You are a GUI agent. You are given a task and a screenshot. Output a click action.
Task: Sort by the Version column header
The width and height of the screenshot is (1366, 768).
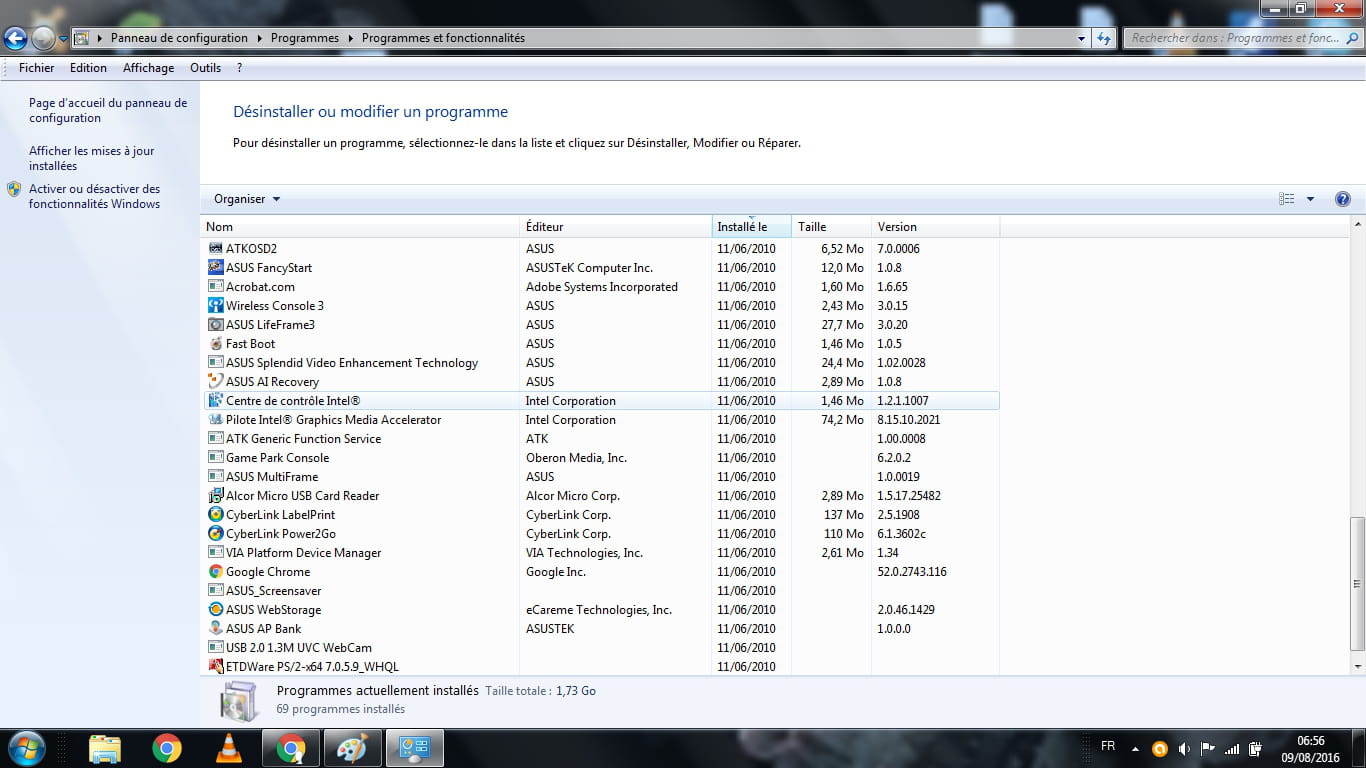pyautogui.click(x=935, y=227)
